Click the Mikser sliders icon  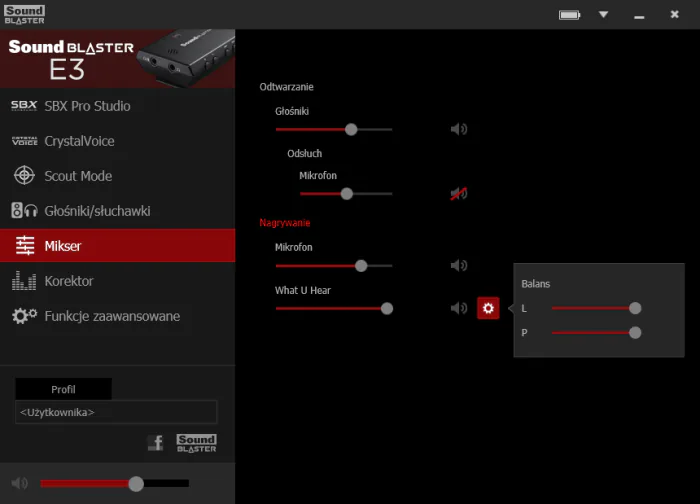[x=25, y=246]
